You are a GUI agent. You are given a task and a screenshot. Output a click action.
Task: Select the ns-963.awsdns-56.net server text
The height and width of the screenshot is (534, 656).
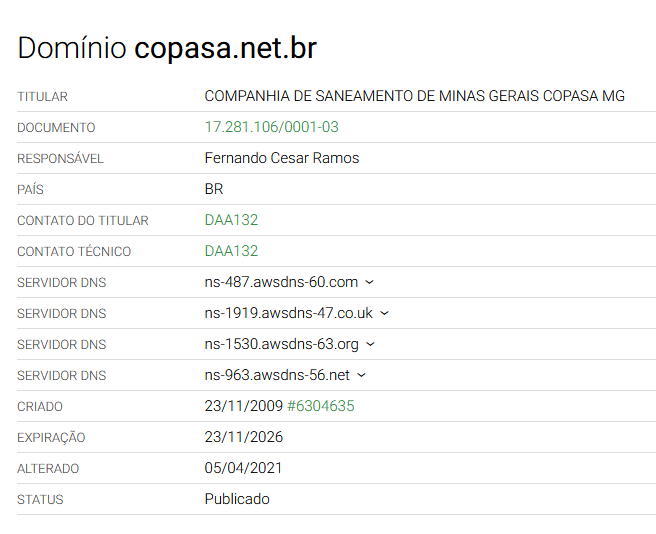(277, 375)
